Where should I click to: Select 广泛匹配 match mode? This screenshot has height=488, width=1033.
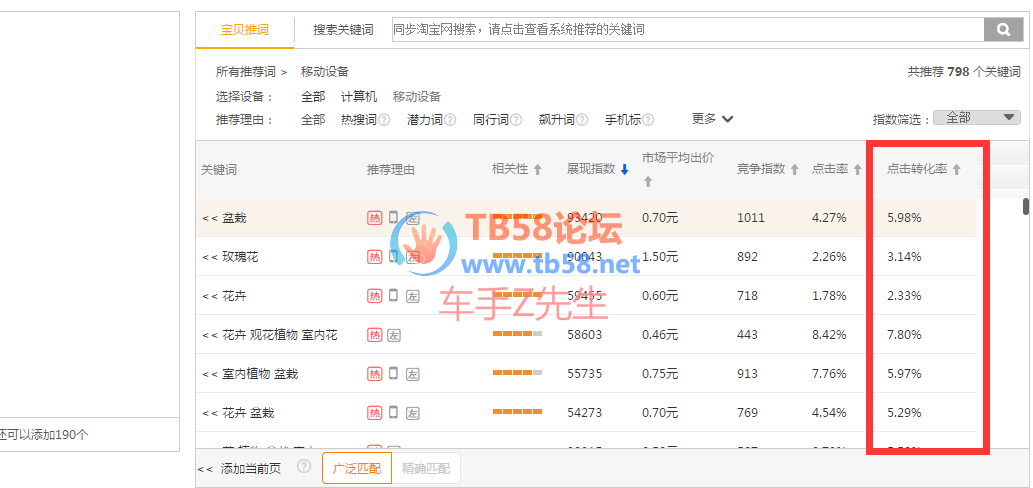coord(356,468)
